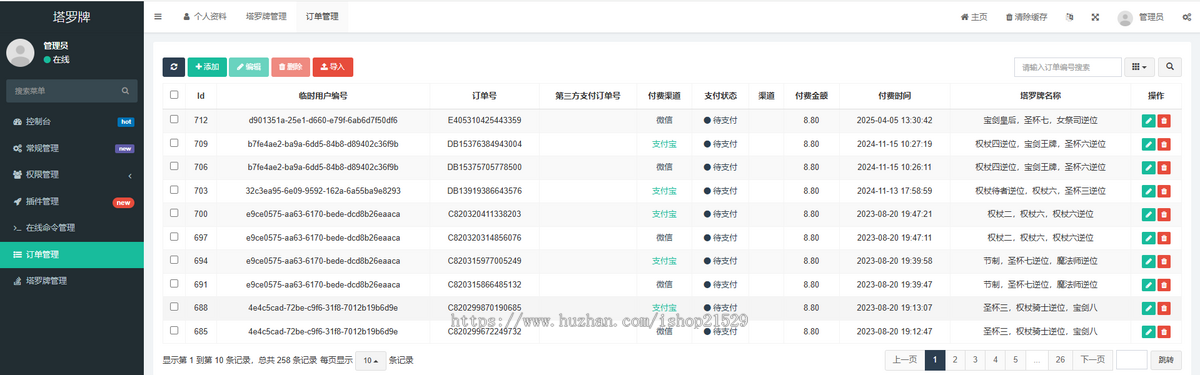Delete order row 694 with trash icon

pyautogui.click(x=1164, y=261)
